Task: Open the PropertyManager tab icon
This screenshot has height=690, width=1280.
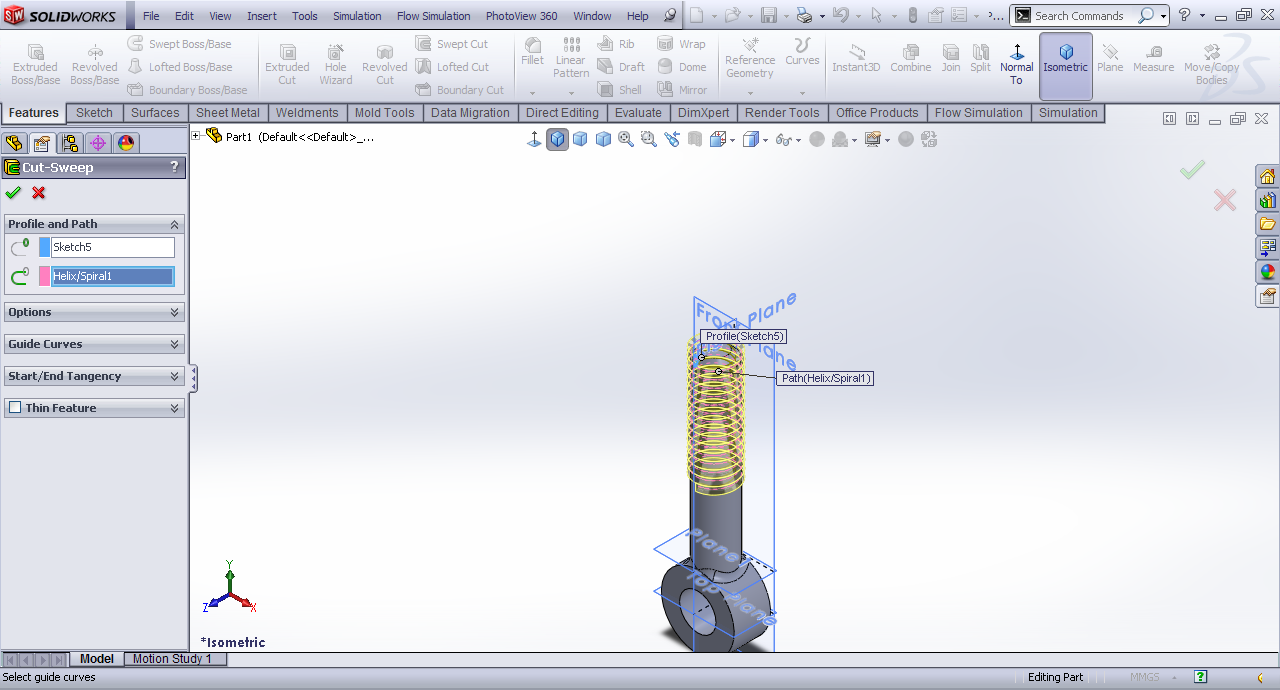Action: 41,143
